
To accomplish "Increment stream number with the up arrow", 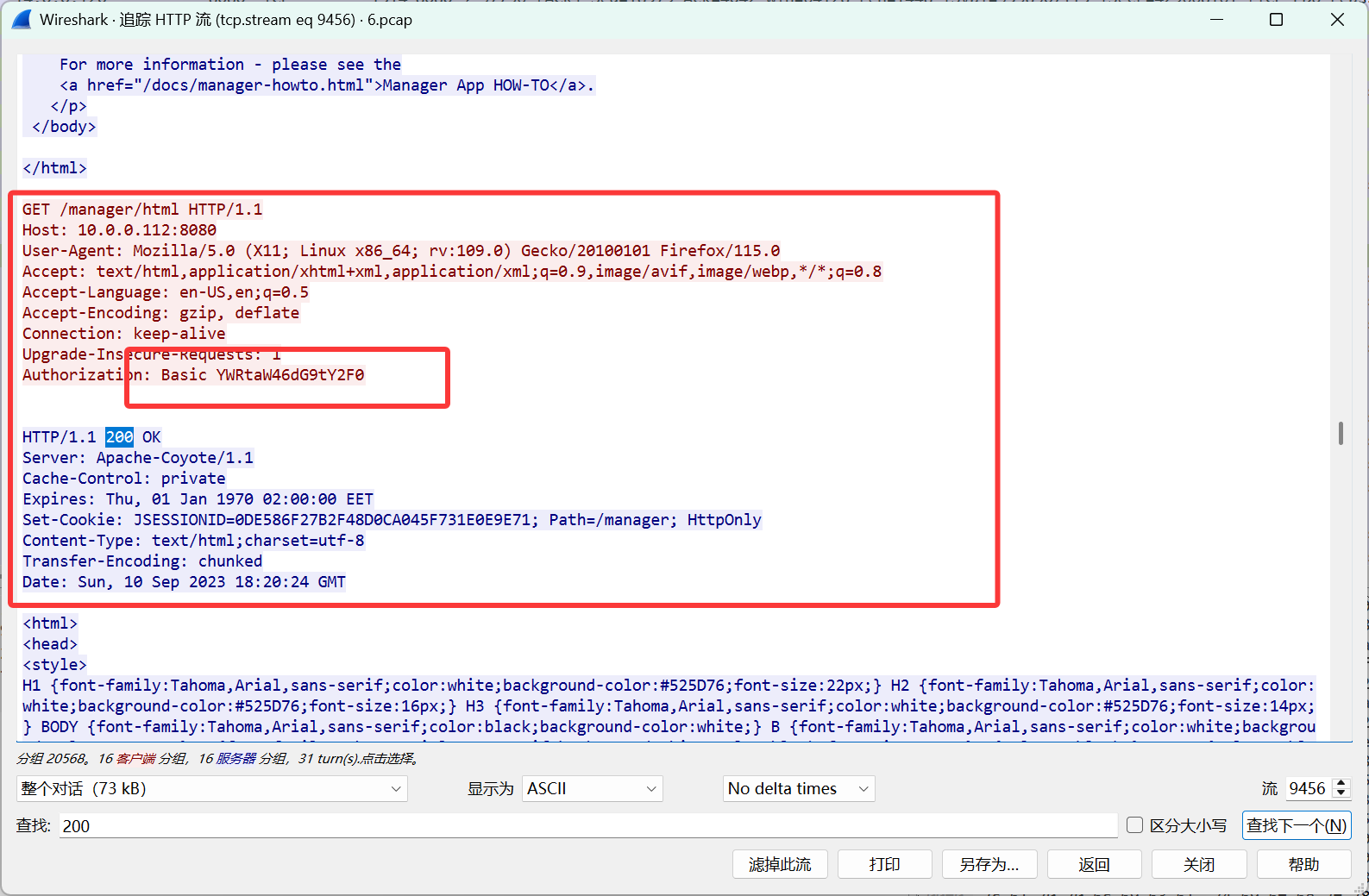I will pyautogui.click(x=1341, y=783).
